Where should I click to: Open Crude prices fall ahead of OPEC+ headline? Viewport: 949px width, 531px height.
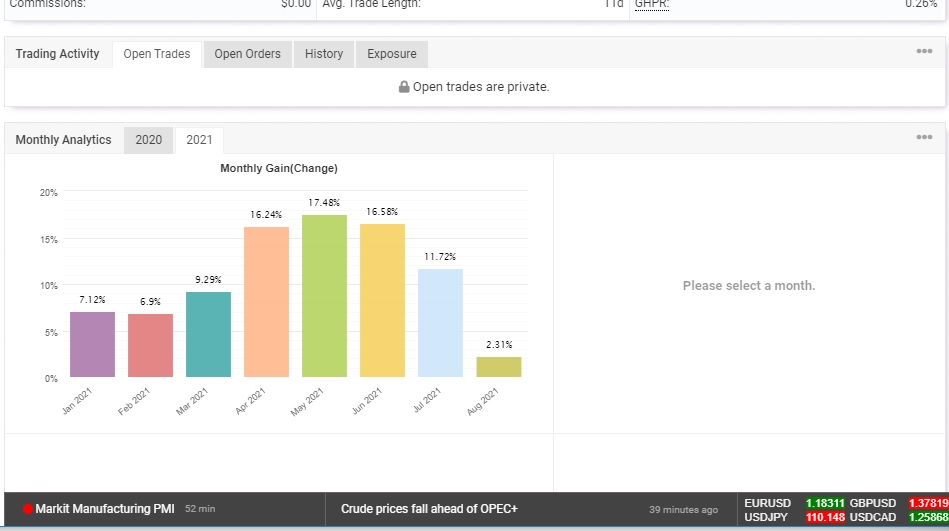pyautogui.click(x=429, y=509)
